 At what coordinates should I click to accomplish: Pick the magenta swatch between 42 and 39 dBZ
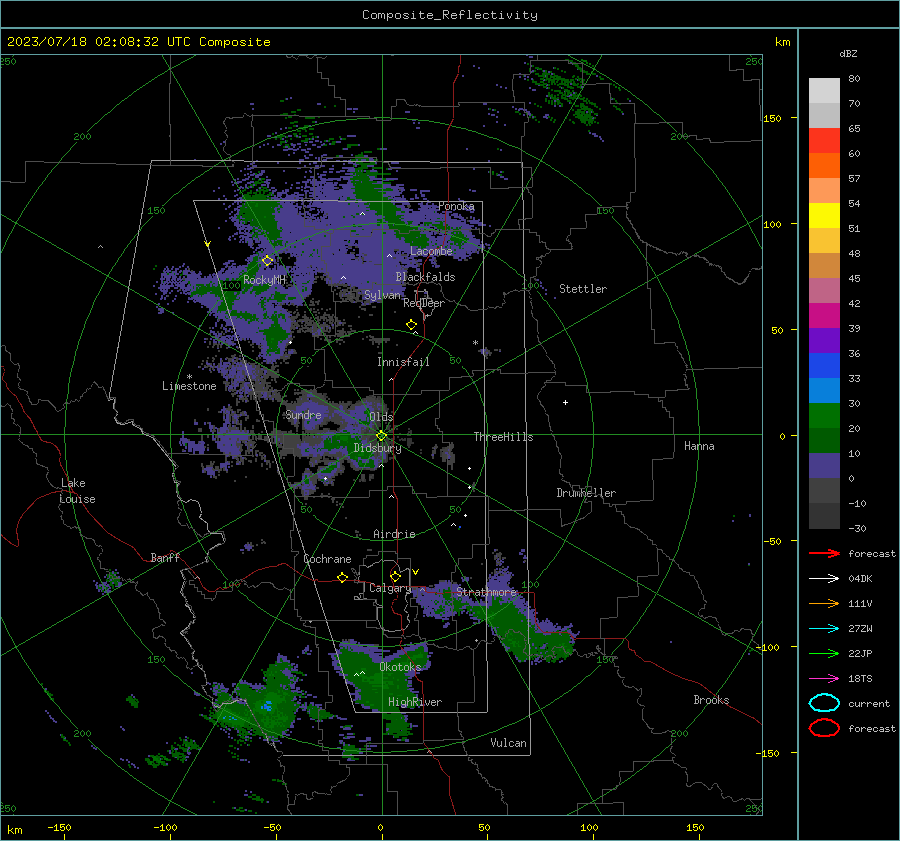(824, 315)
